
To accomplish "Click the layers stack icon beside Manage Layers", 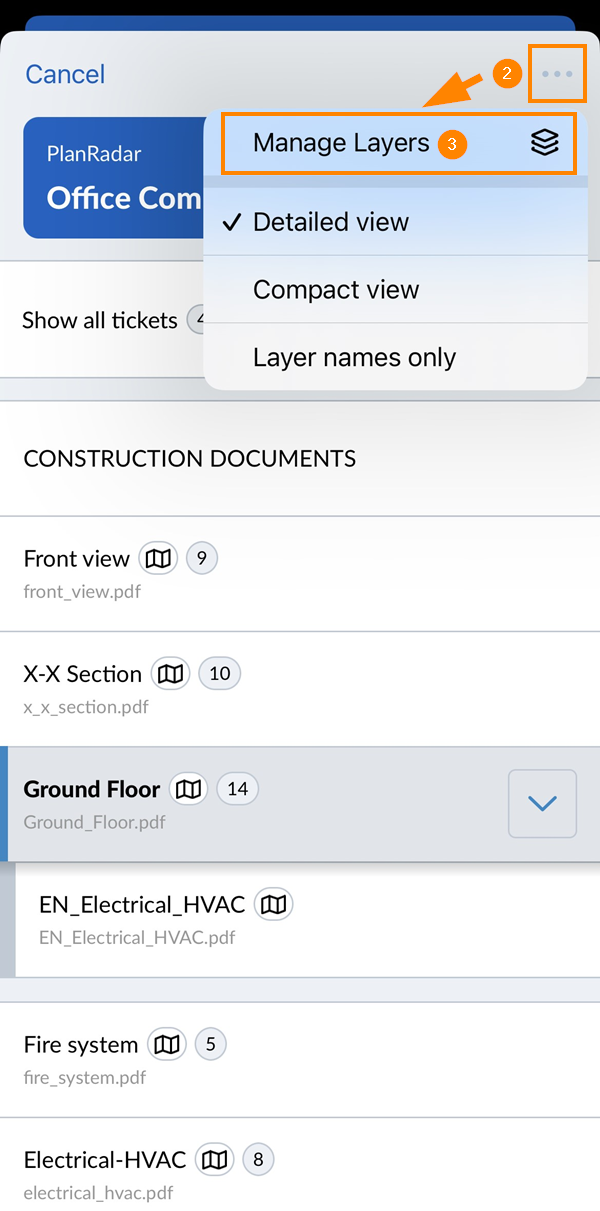I will tap(545, 143).
